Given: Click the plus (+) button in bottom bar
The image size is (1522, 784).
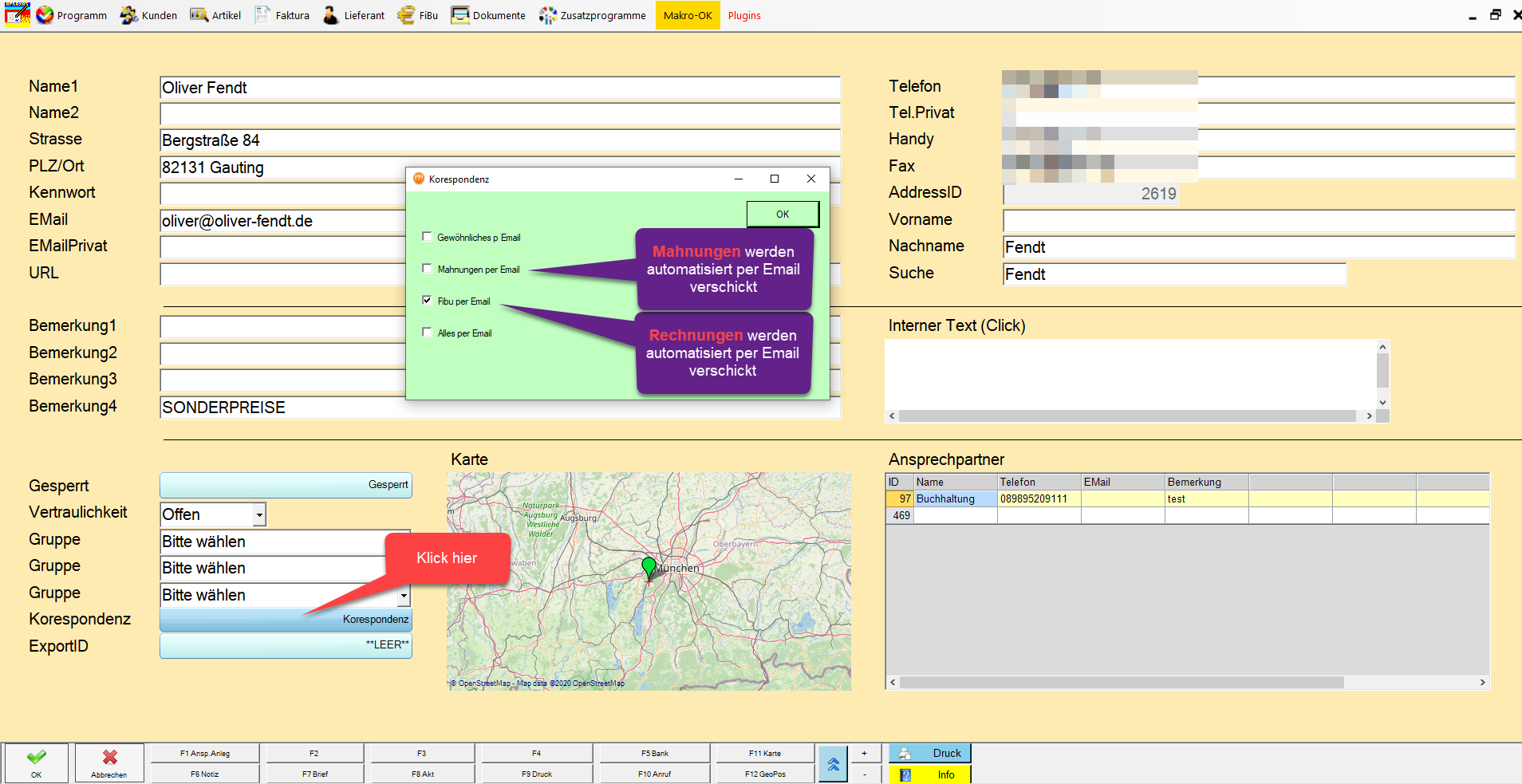Looking at the screenshot, I should coord(865,753).
